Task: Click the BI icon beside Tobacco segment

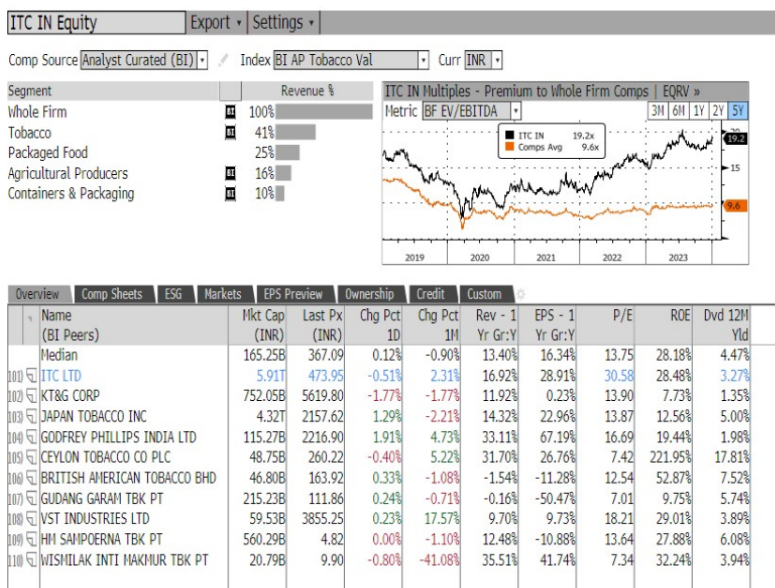Action: coord(230,132)
